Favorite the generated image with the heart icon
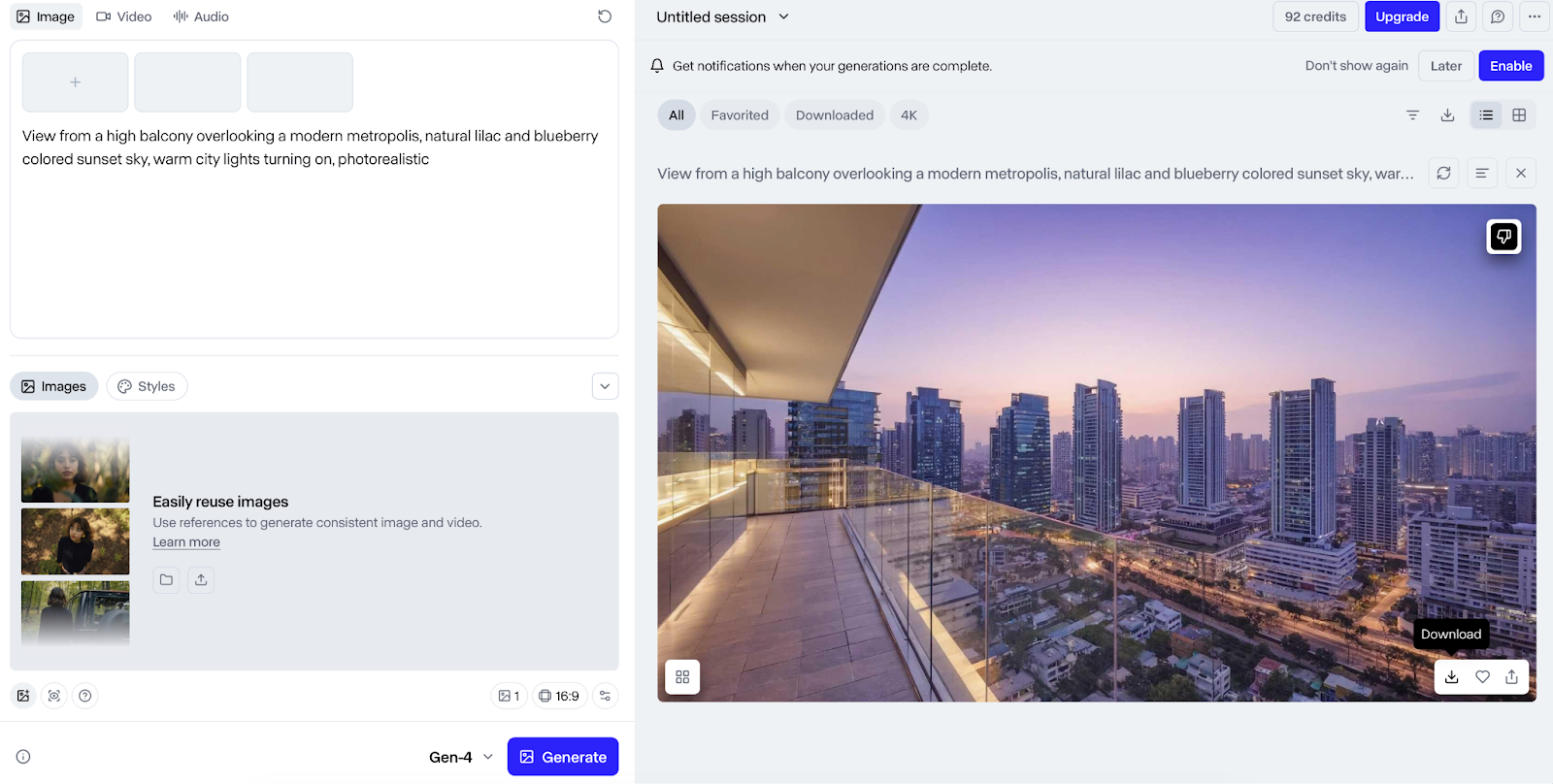This screenshot has height=784, width=1553. [1482, 677]
